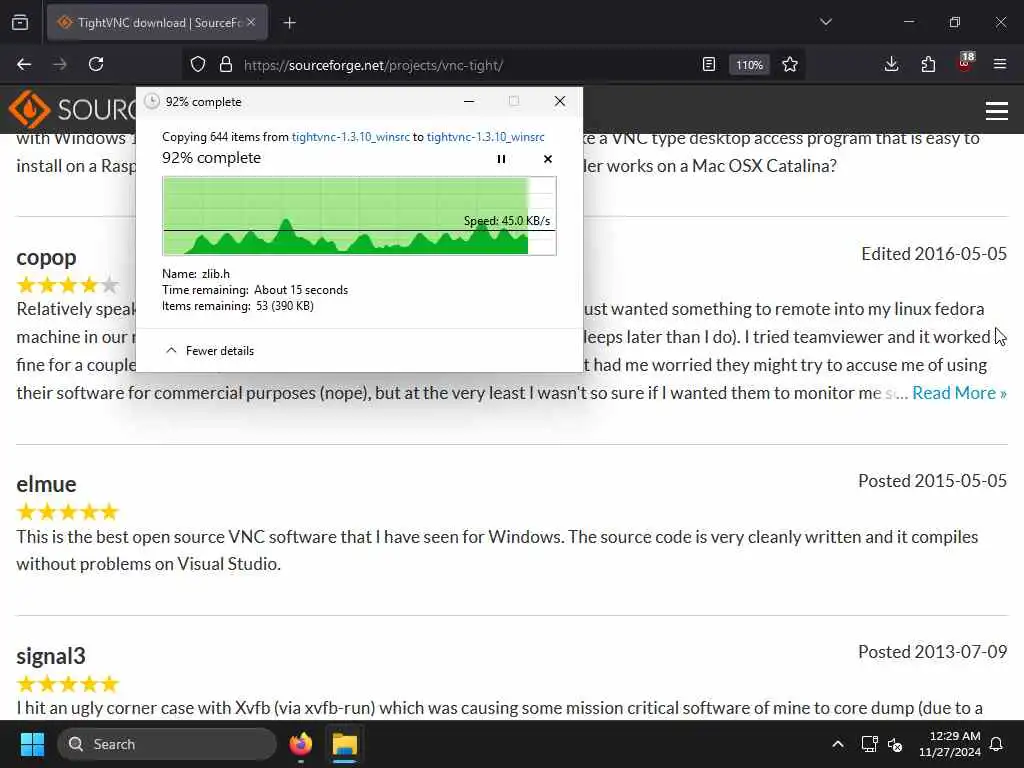The height and width of the screenshot is (768, 1024).
Task: Click the file name zlib.h
Action: (216, 274)
